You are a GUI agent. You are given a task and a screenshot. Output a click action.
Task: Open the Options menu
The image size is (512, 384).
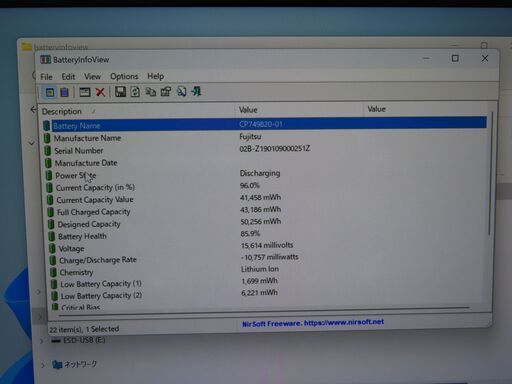[x=124, y=76]
